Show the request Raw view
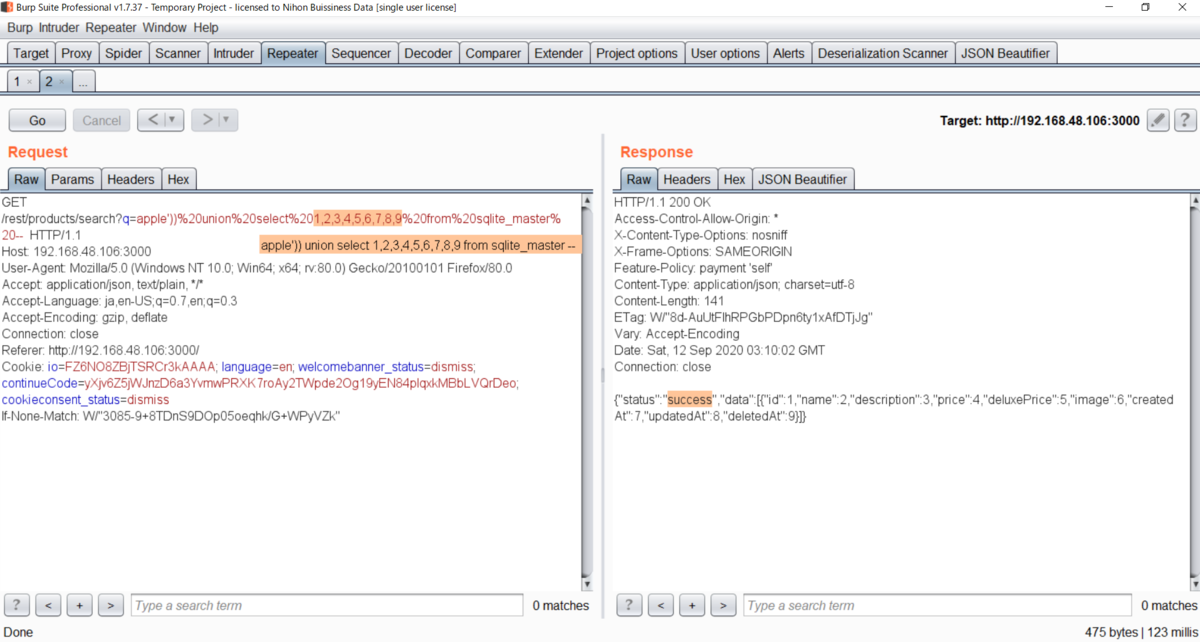Image resolution: width=1200 pixels, height=642 pixels. (27, 179)
